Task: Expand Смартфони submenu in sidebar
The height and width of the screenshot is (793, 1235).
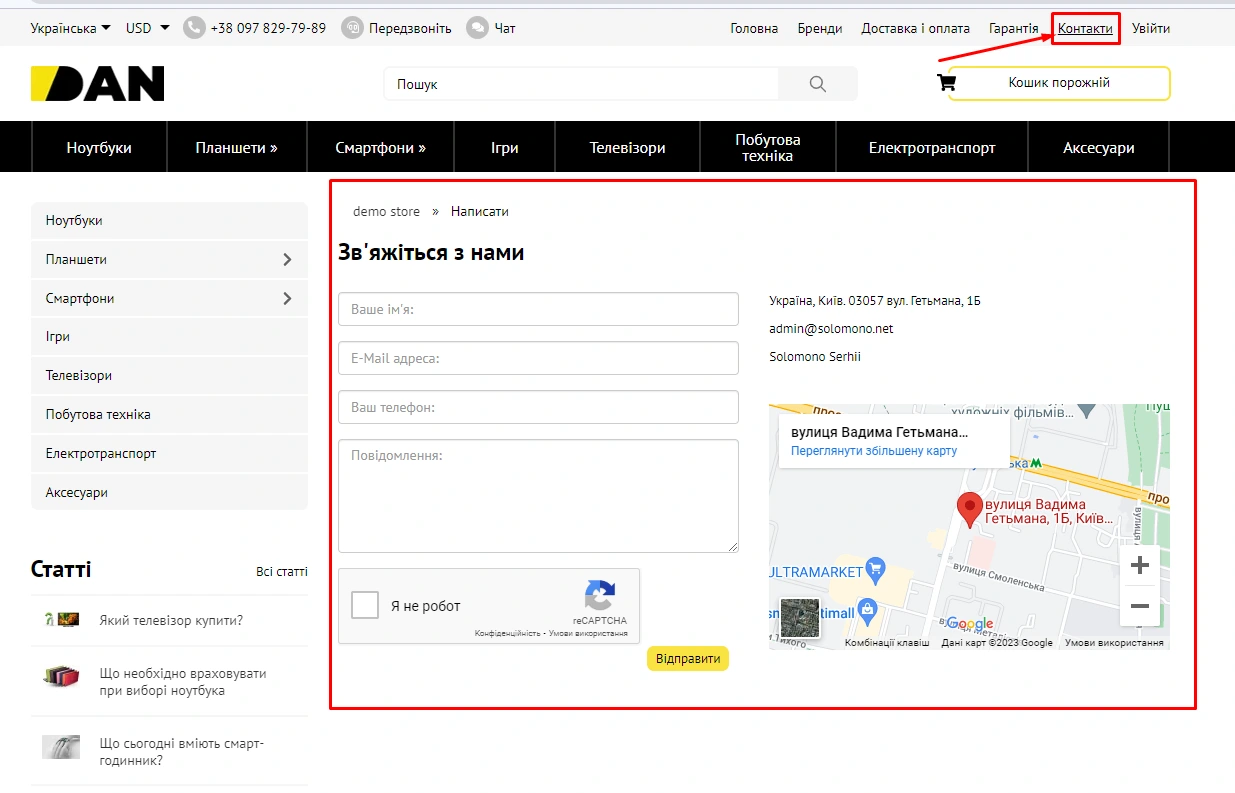Action: (x=287, y=298)
